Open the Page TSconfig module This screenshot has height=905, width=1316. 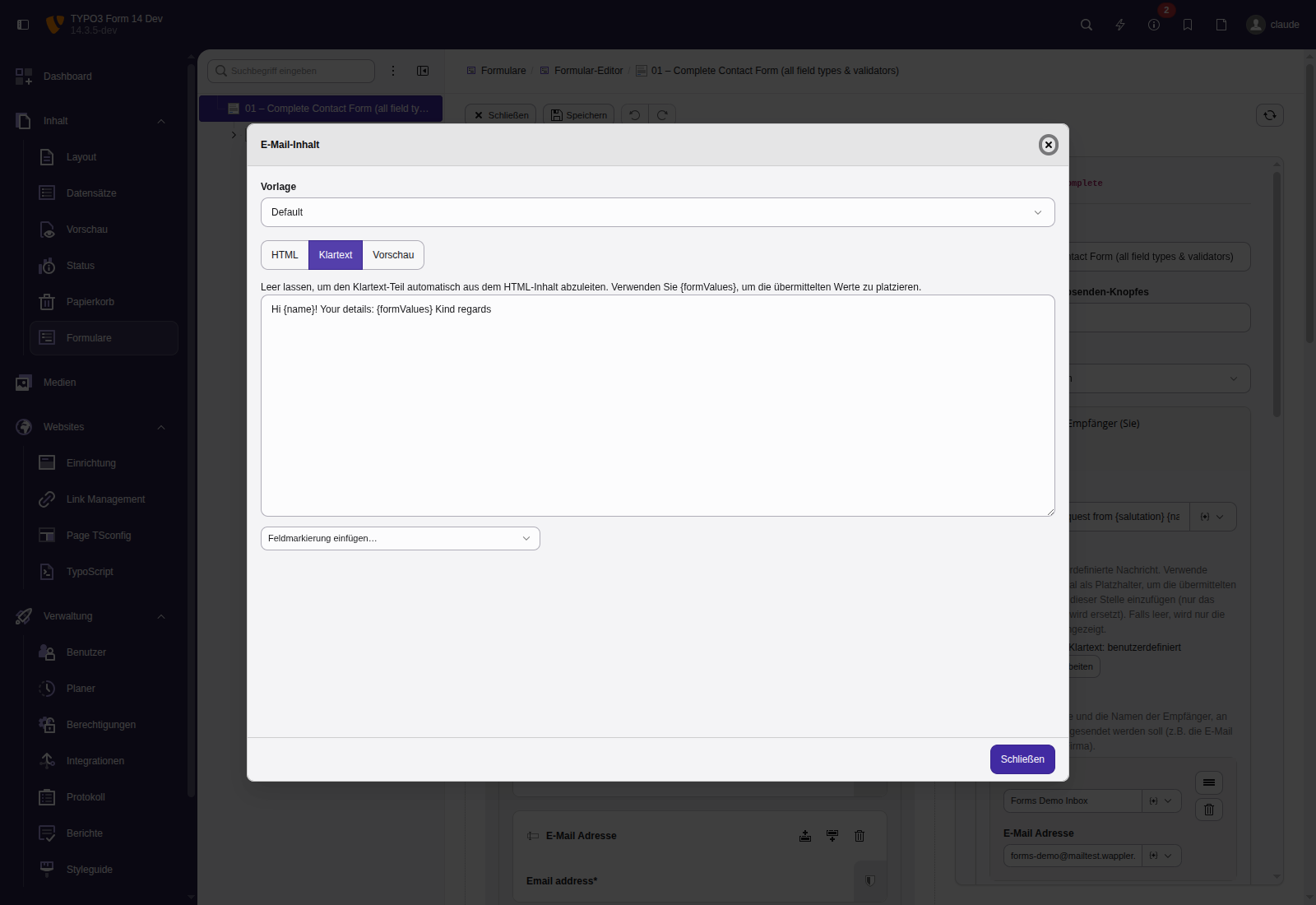(x=104, y=536)
